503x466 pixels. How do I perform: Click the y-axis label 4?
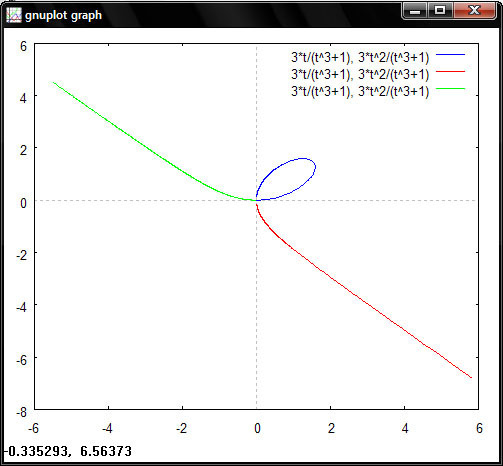coord(23,98)
